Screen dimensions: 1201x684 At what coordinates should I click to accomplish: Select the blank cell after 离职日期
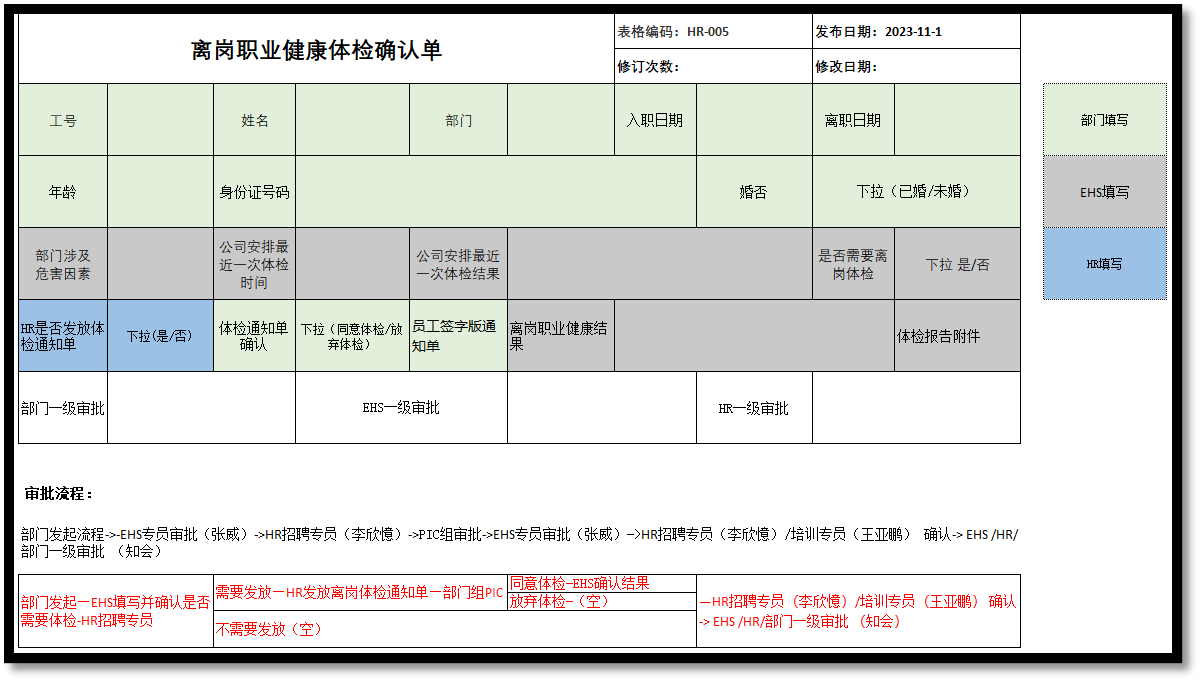click(x=957, y=120)
